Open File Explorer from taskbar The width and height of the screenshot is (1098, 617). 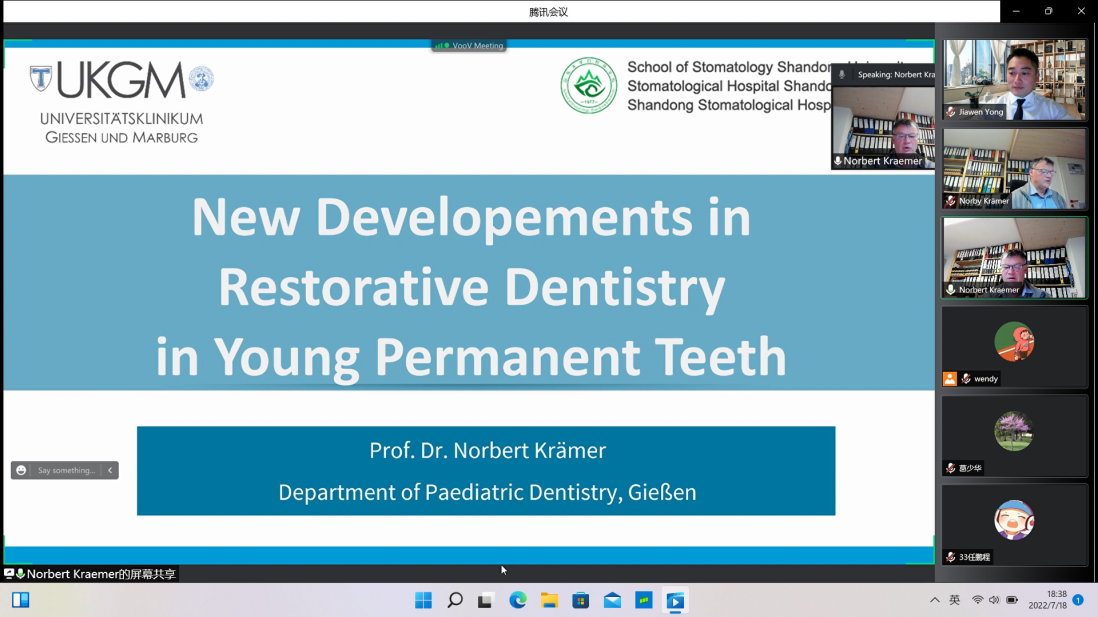pos(549,600)
